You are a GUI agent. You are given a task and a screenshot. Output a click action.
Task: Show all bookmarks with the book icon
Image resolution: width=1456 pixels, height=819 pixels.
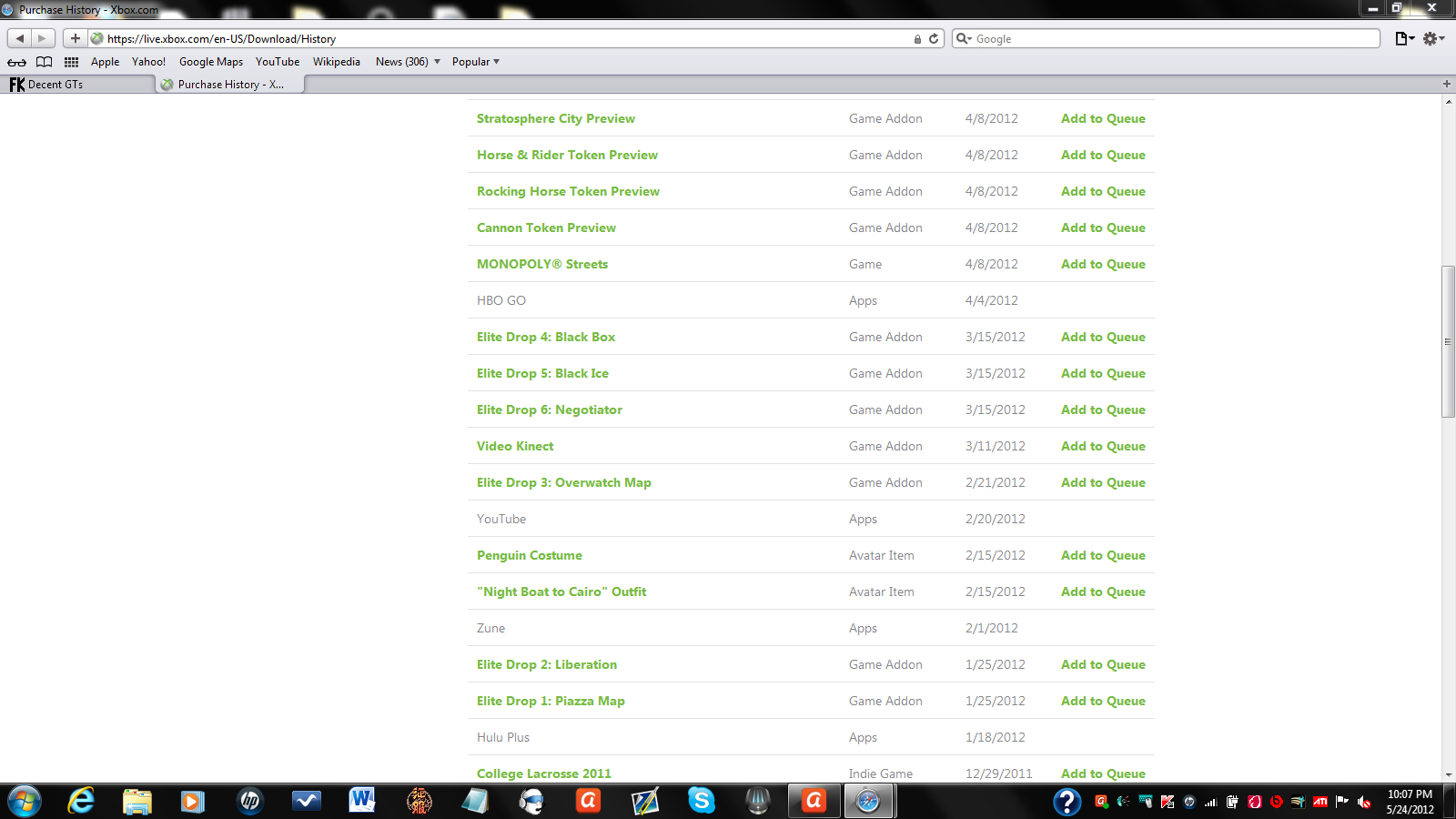click(x=44, y=62)
